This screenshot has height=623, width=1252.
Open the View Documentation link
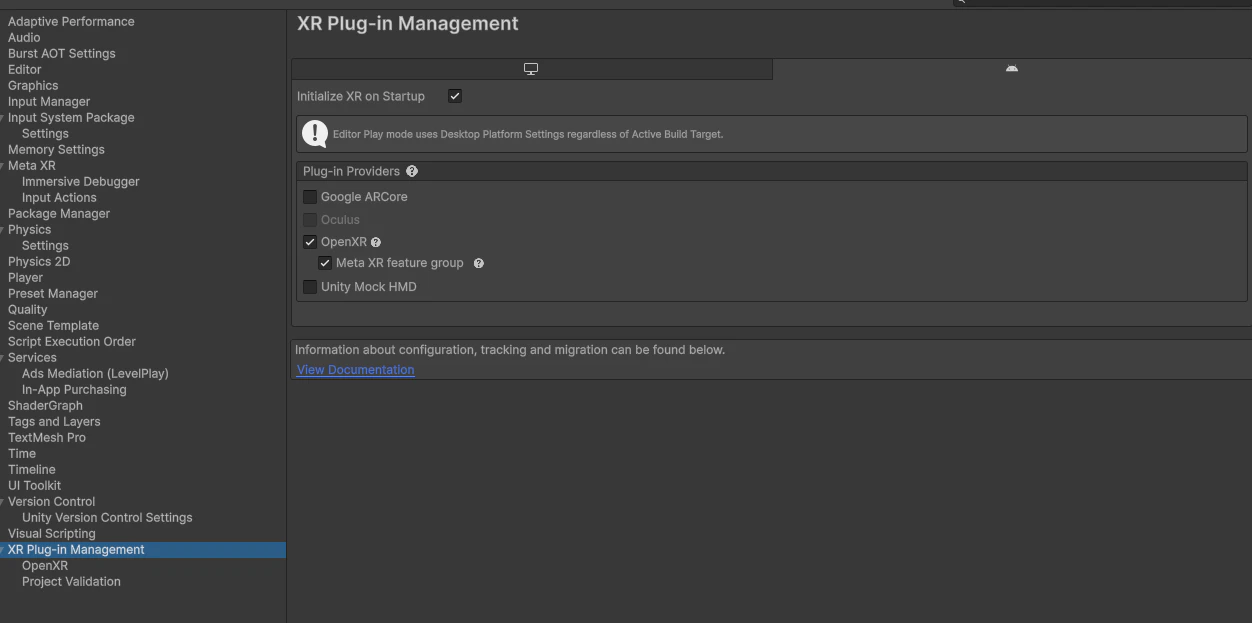click(x=355, y=370)
